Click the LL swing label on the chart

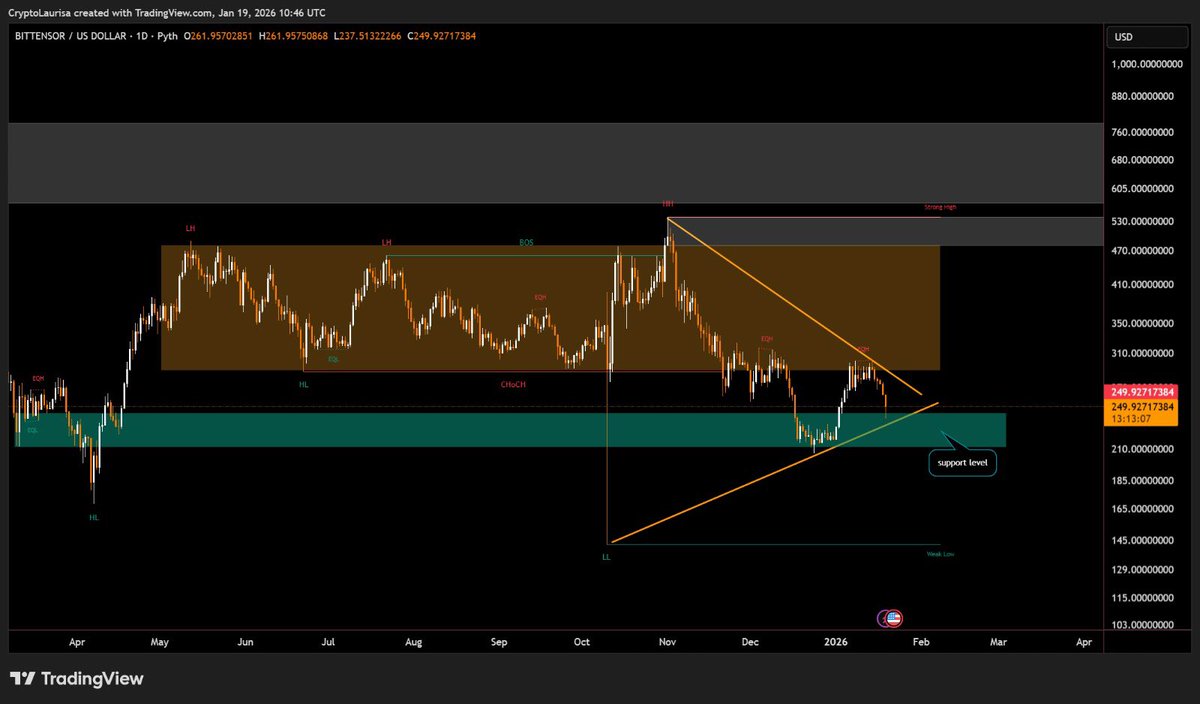pos(607,557)
